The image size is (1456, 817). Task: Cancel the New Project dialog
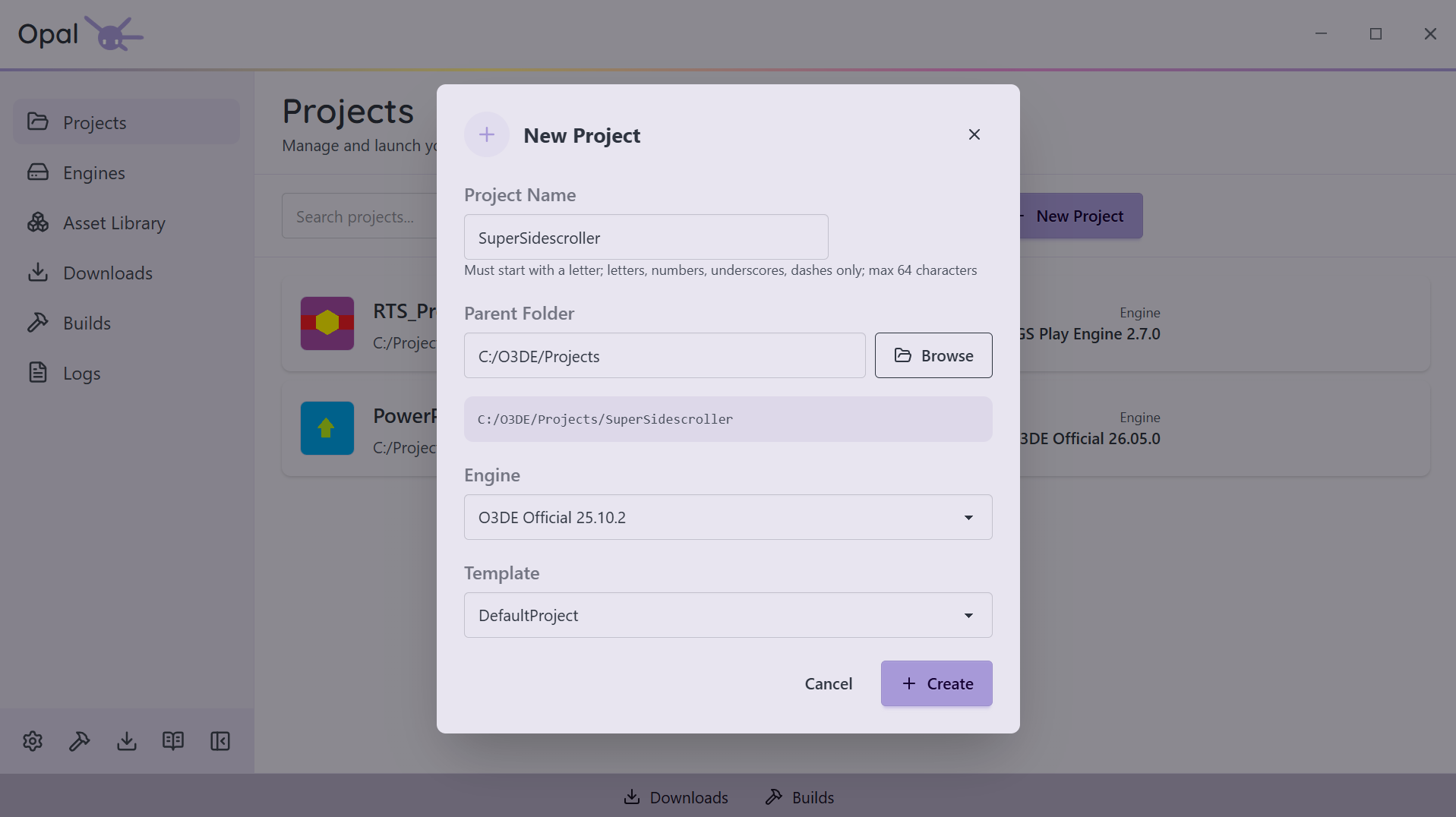click(x=829, y=683)
